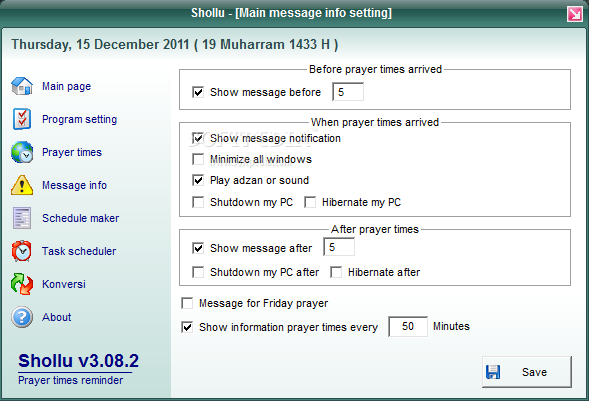Check Hibernate after option
Viewport: 589px width, 401px height.
(x=336, y=272)
